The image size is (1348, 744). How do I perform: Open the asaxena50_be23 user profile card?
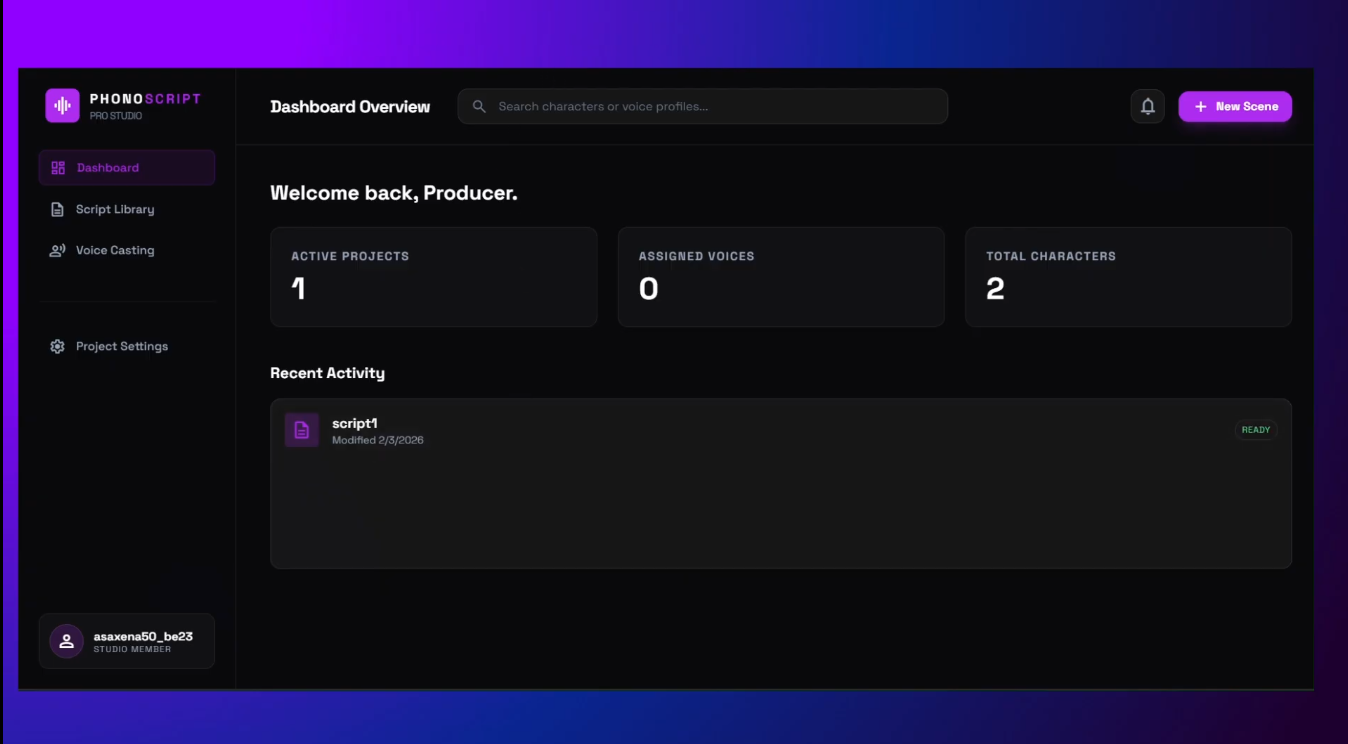tap(127, 641)
